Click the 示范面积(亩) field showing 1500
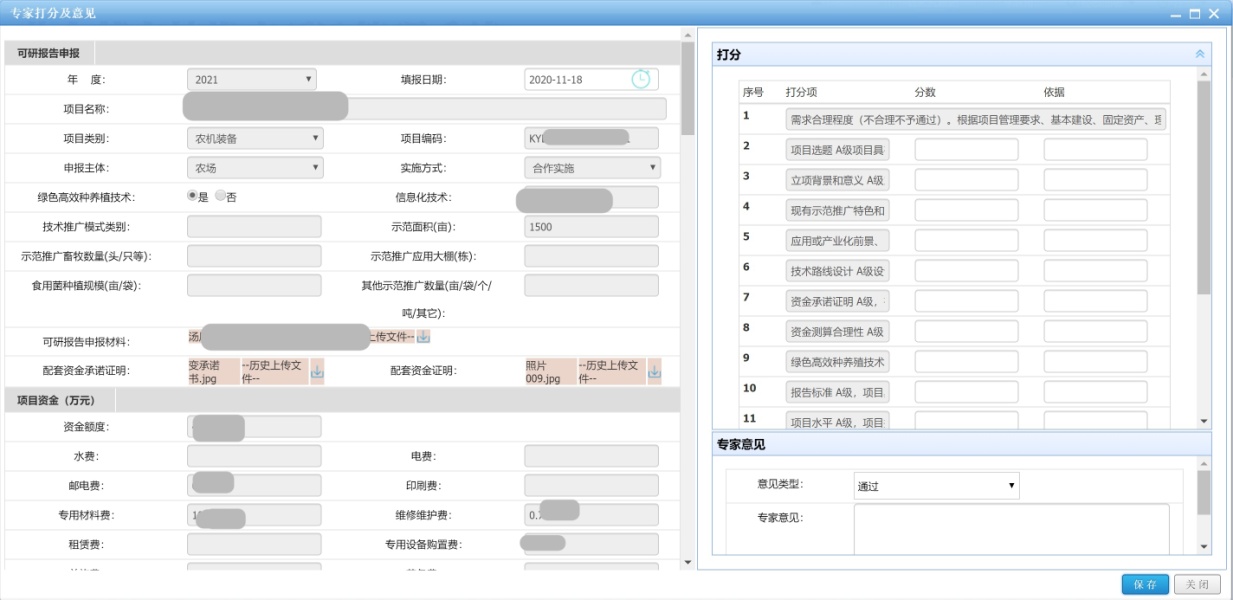Viewport: 1233px width, 600px height. pos(591,227)
